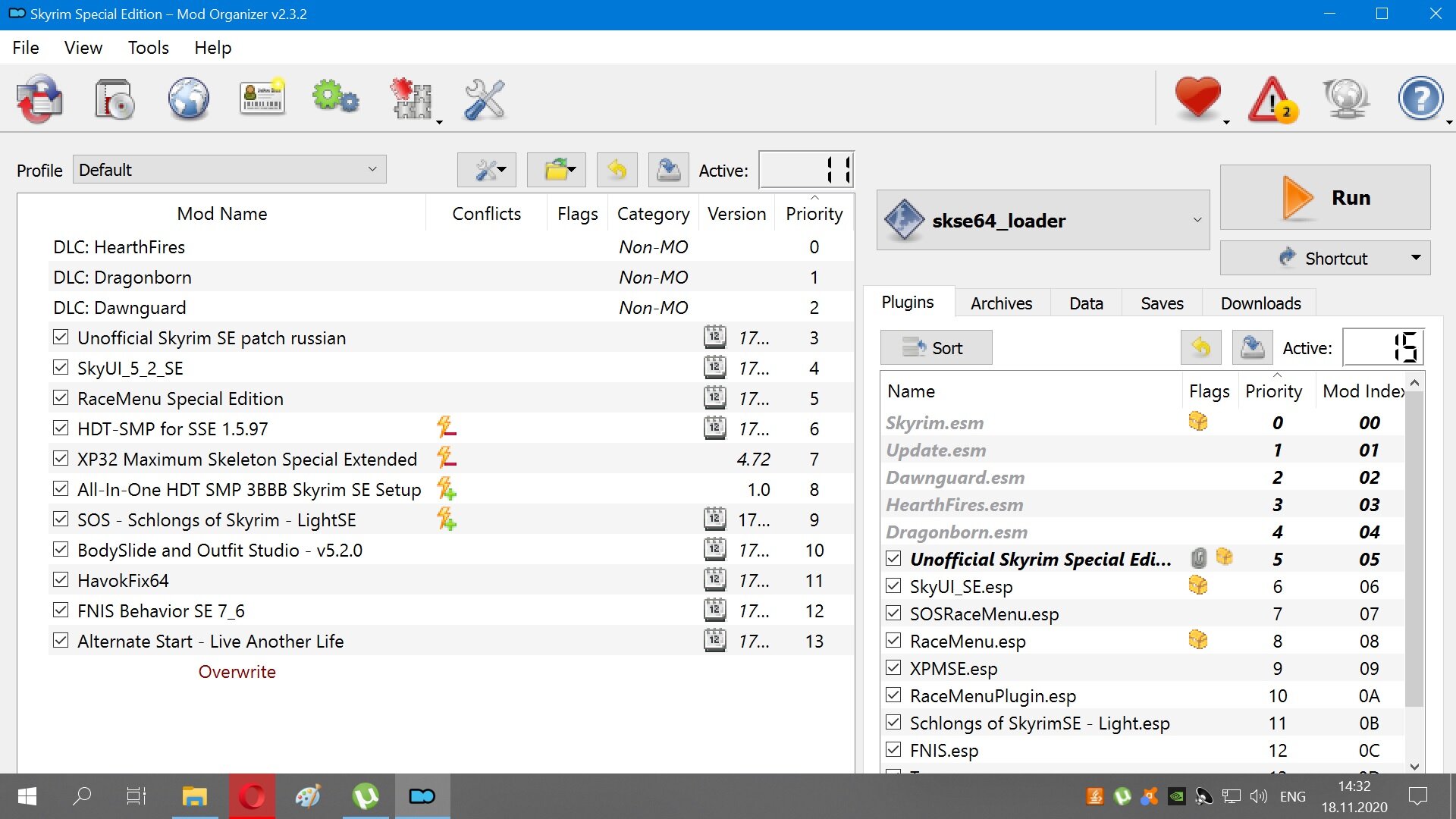The image size is (1456, 819).
Task: Restore plugin list backup arrow icon
Action: 1201,347
